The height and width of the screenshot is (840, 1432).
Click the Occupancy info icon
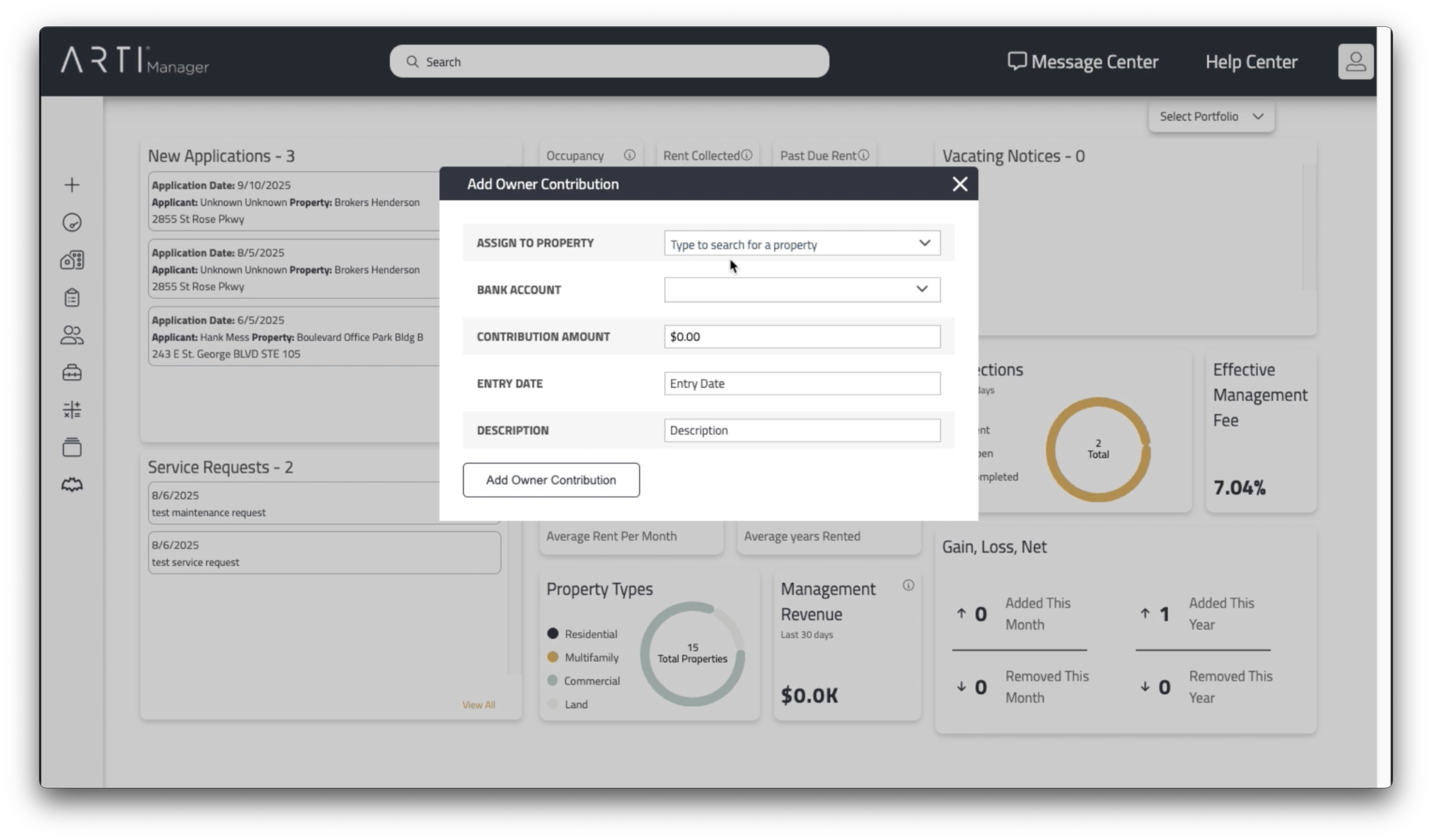(629, 155)
